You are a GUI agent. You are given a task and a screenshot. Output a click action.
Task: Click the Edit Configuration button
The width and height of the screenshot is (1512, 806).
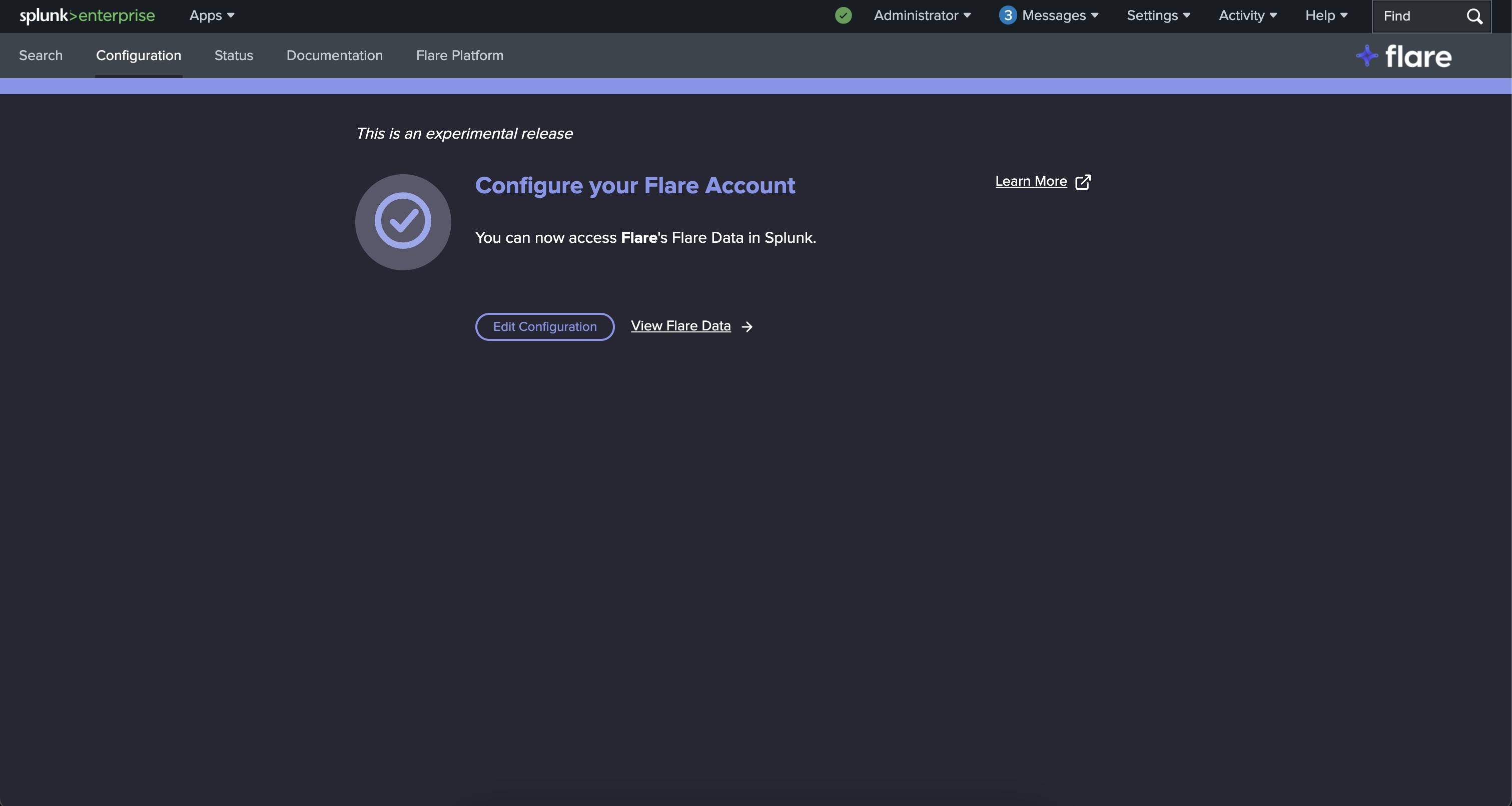(545, 326)
